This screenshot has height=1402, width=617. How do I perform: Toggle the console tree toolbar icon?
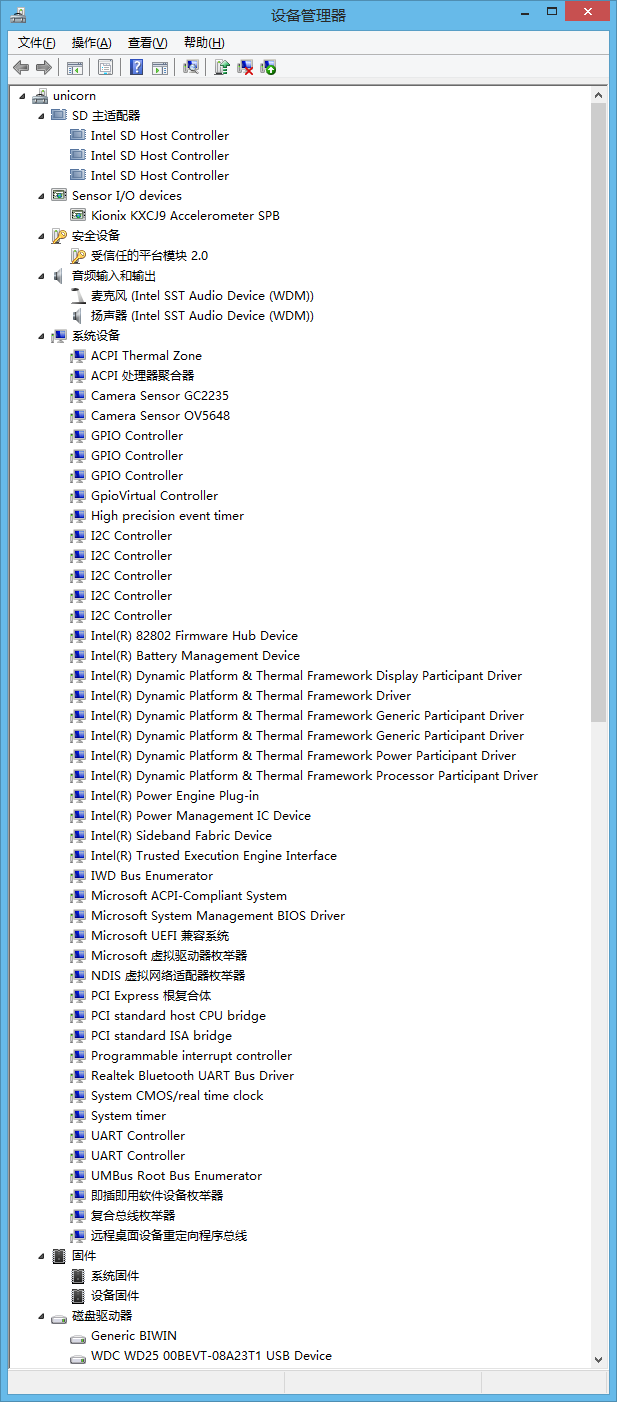[74, 67]
